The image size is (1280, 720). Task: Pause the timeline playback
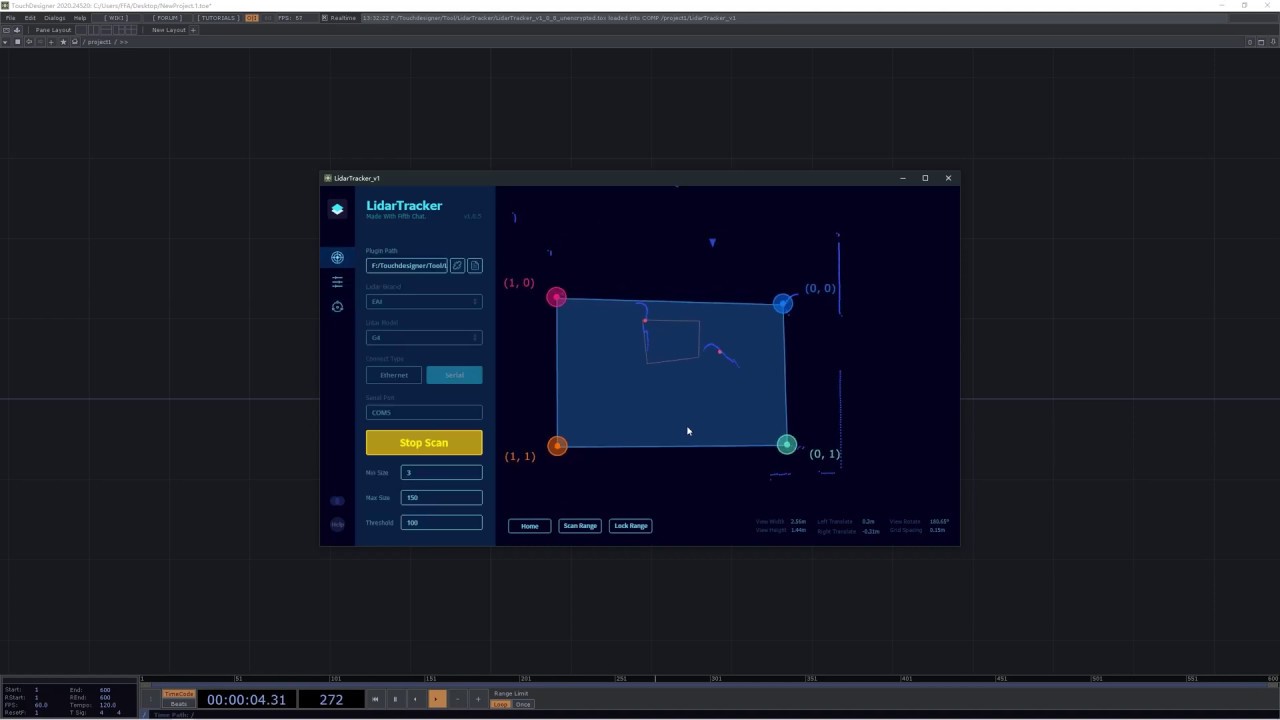(395, 699)
